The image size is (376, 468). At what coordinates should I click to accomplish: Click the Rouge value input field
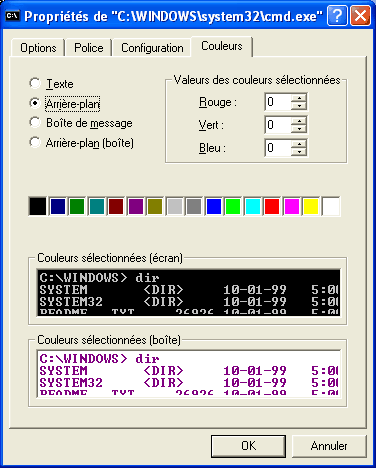click(x=278, y=102)
